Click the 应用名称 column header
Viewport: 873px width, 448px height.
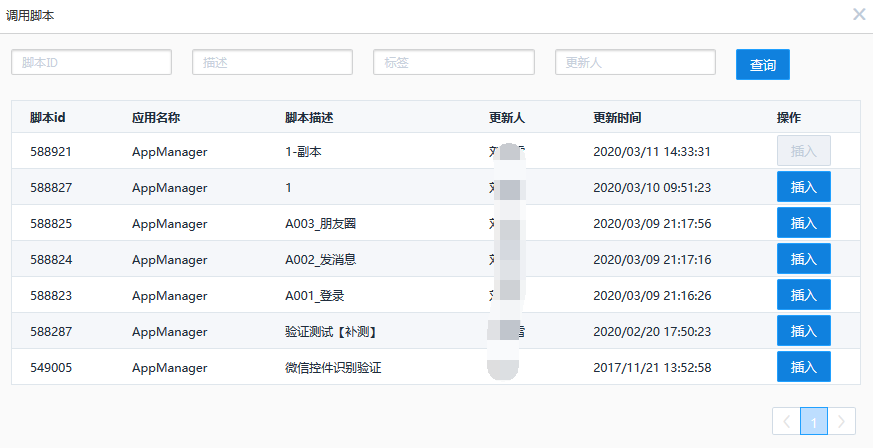point(156,117)
